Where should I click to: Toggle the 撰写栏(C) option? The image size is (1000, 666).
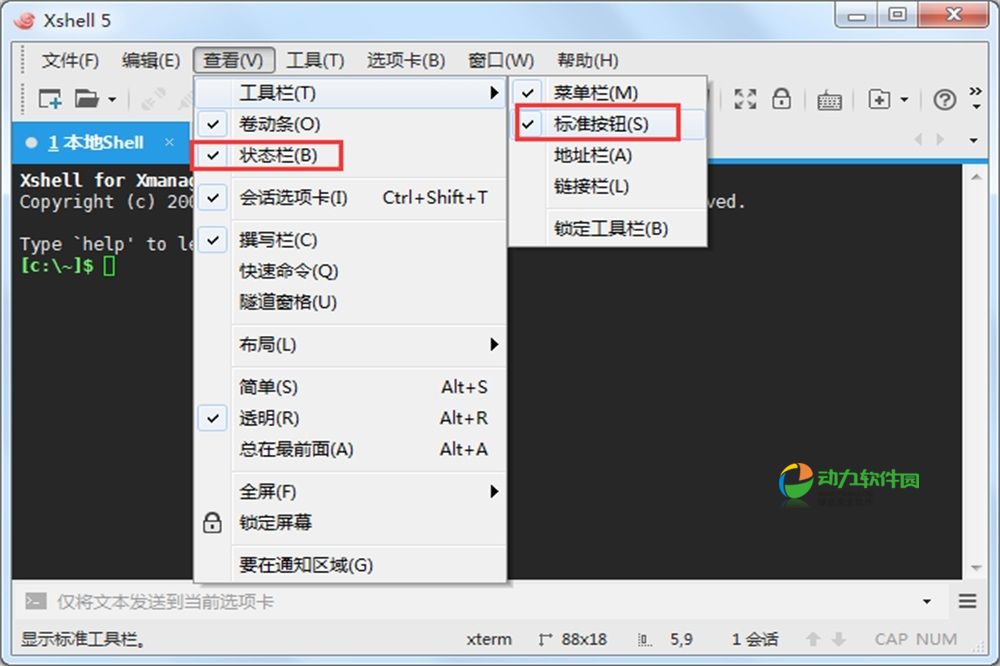(x=350, y=240)
